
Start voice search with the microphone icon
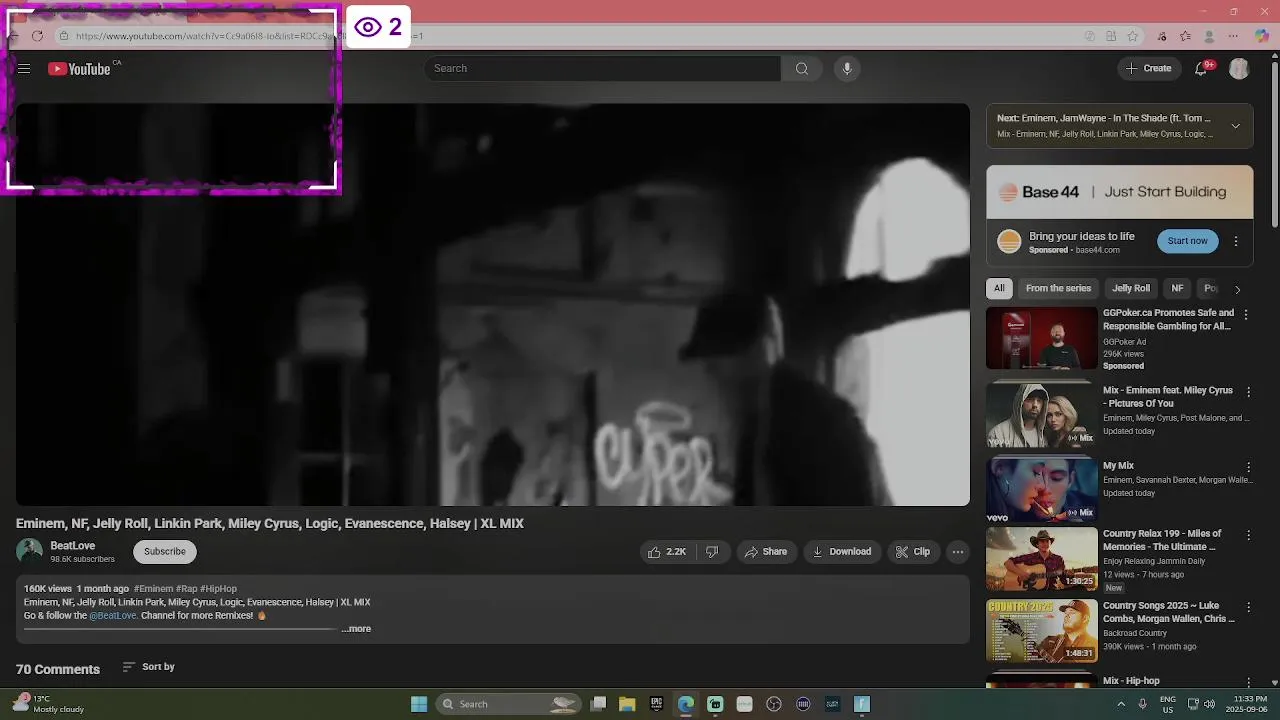click(847, 68)
